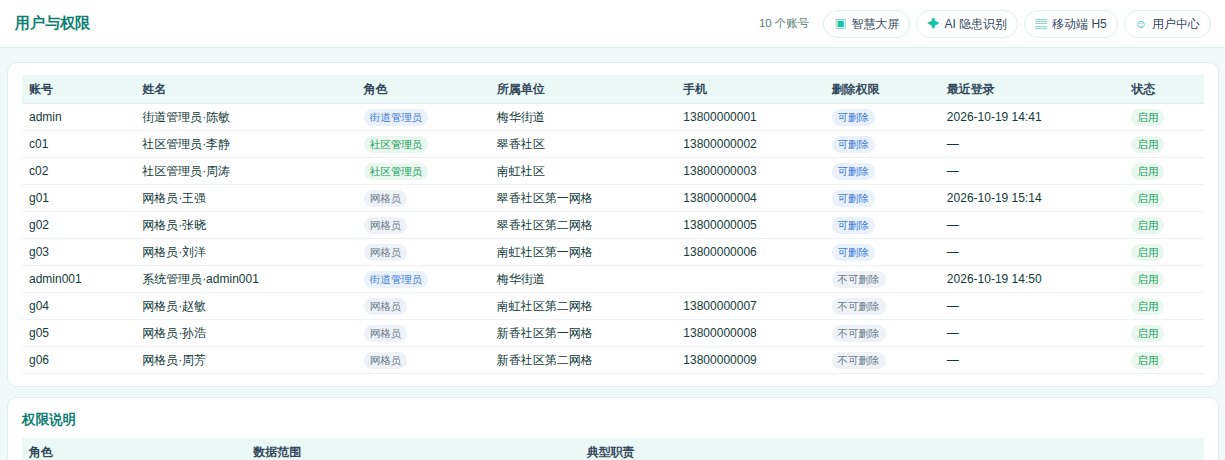Viewport: 1225px width, 460px height.
Task: Click 账号 column header
Action: [x=41, y=90]
